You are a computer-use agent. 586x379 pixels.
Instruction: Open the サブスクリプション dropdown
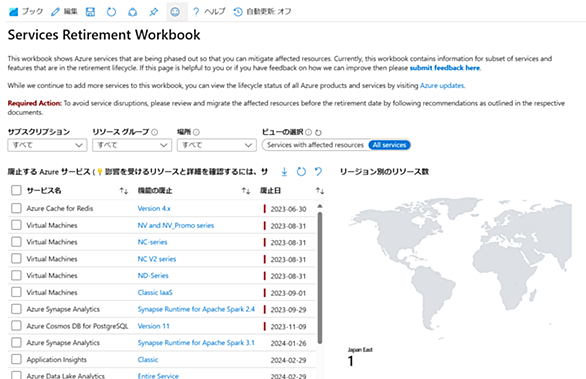(x=47, y=145)
